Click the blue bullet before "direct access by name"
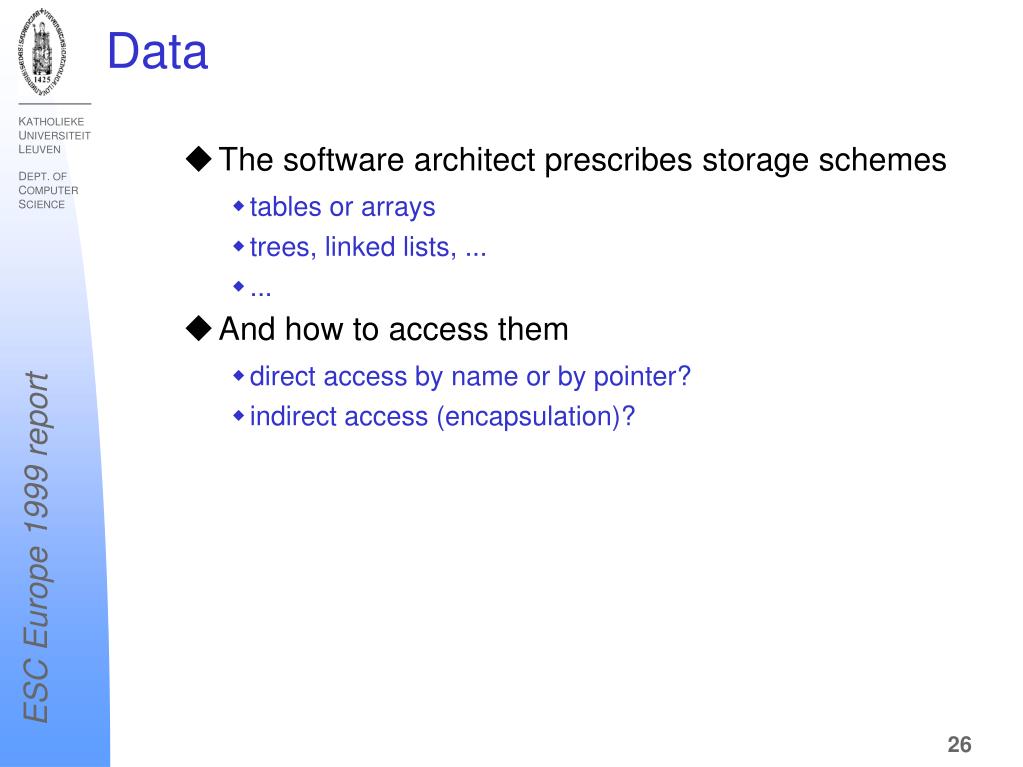 [239, 376]
